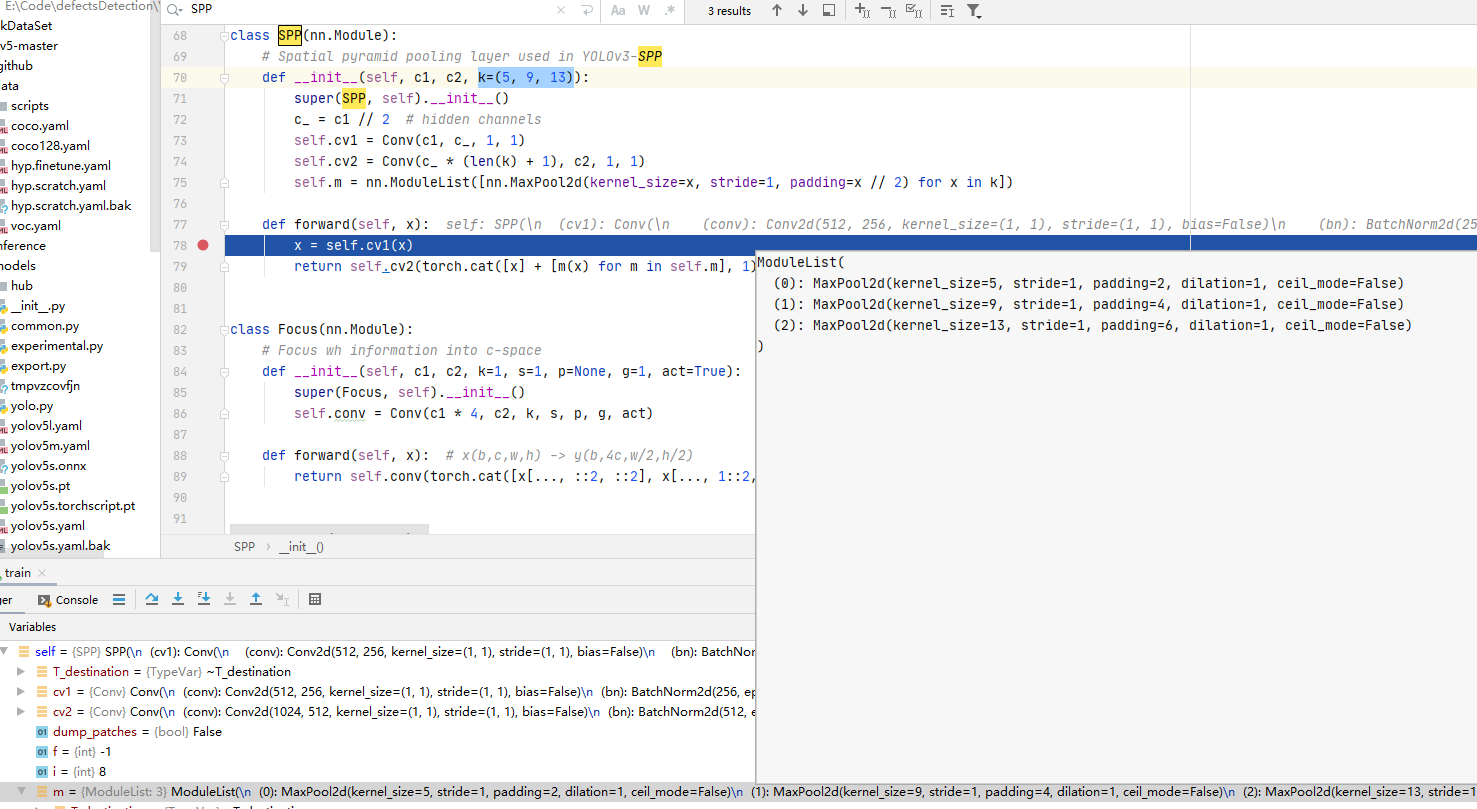Switch to the Console tab
The image size is (1477, 809).
coord(68,600)
